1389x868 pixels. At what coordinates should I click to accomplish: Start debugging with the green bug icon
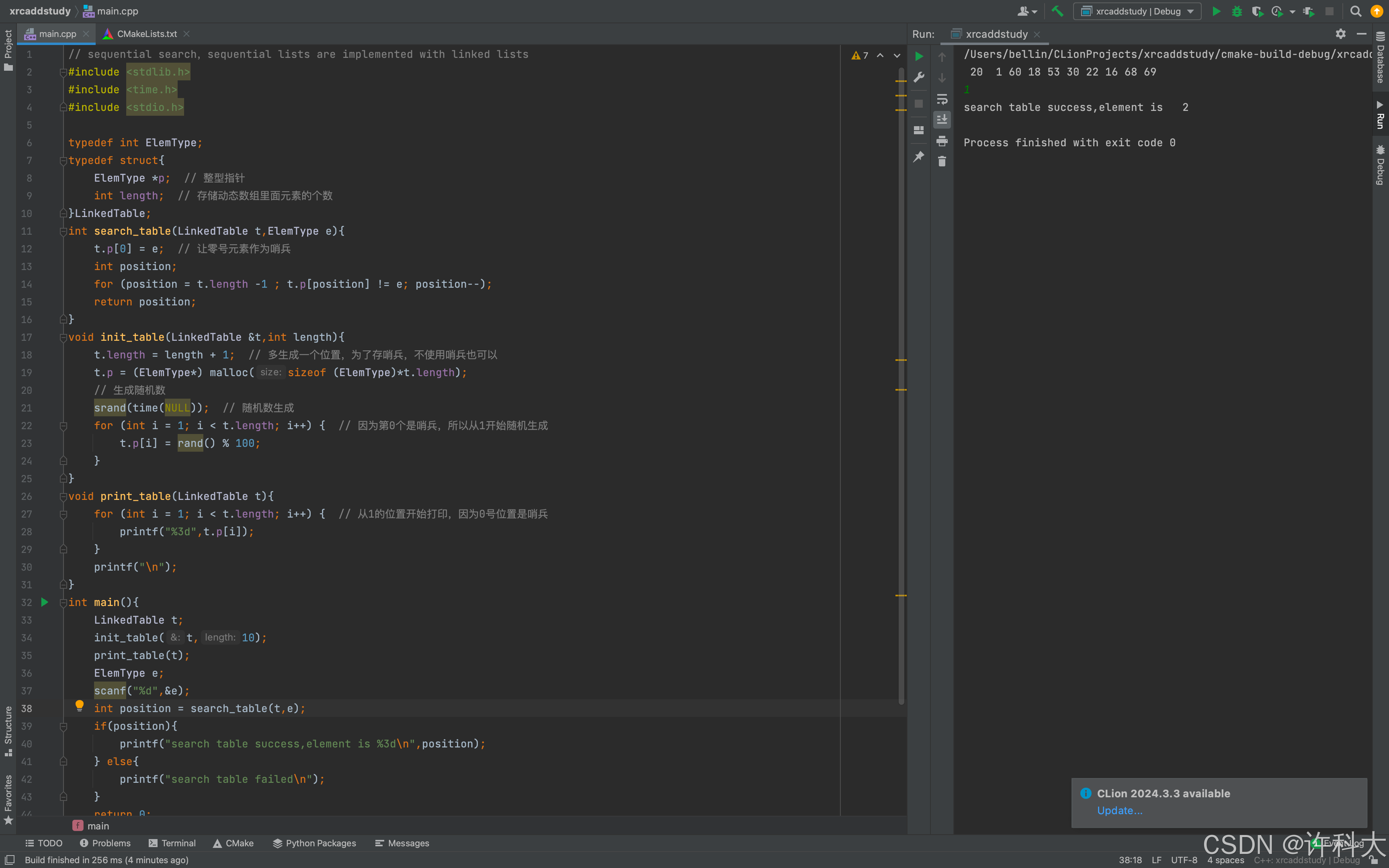(1237, 11)
